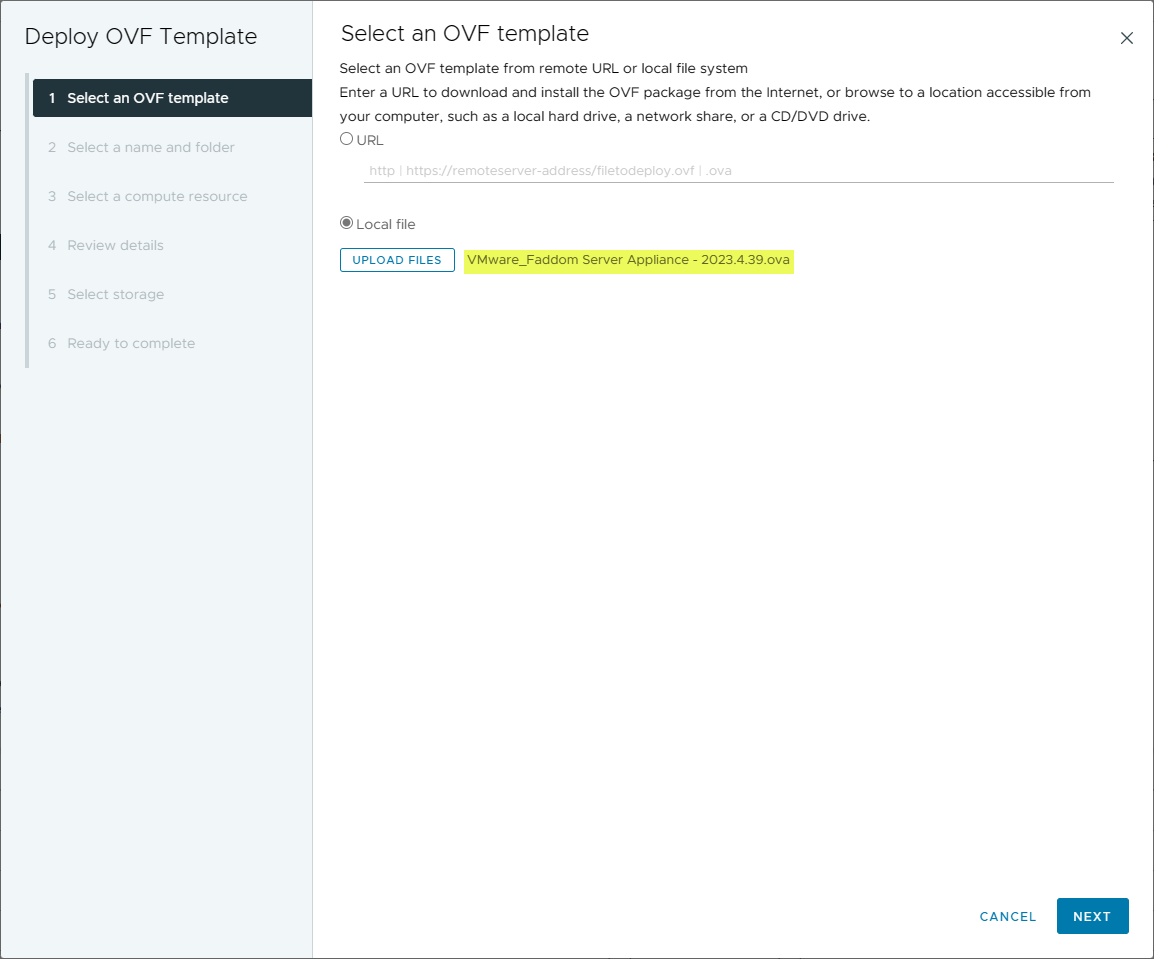Click the remote server URL input field
Viewport: 1154px width, 959px height.
tap(738, 171)
